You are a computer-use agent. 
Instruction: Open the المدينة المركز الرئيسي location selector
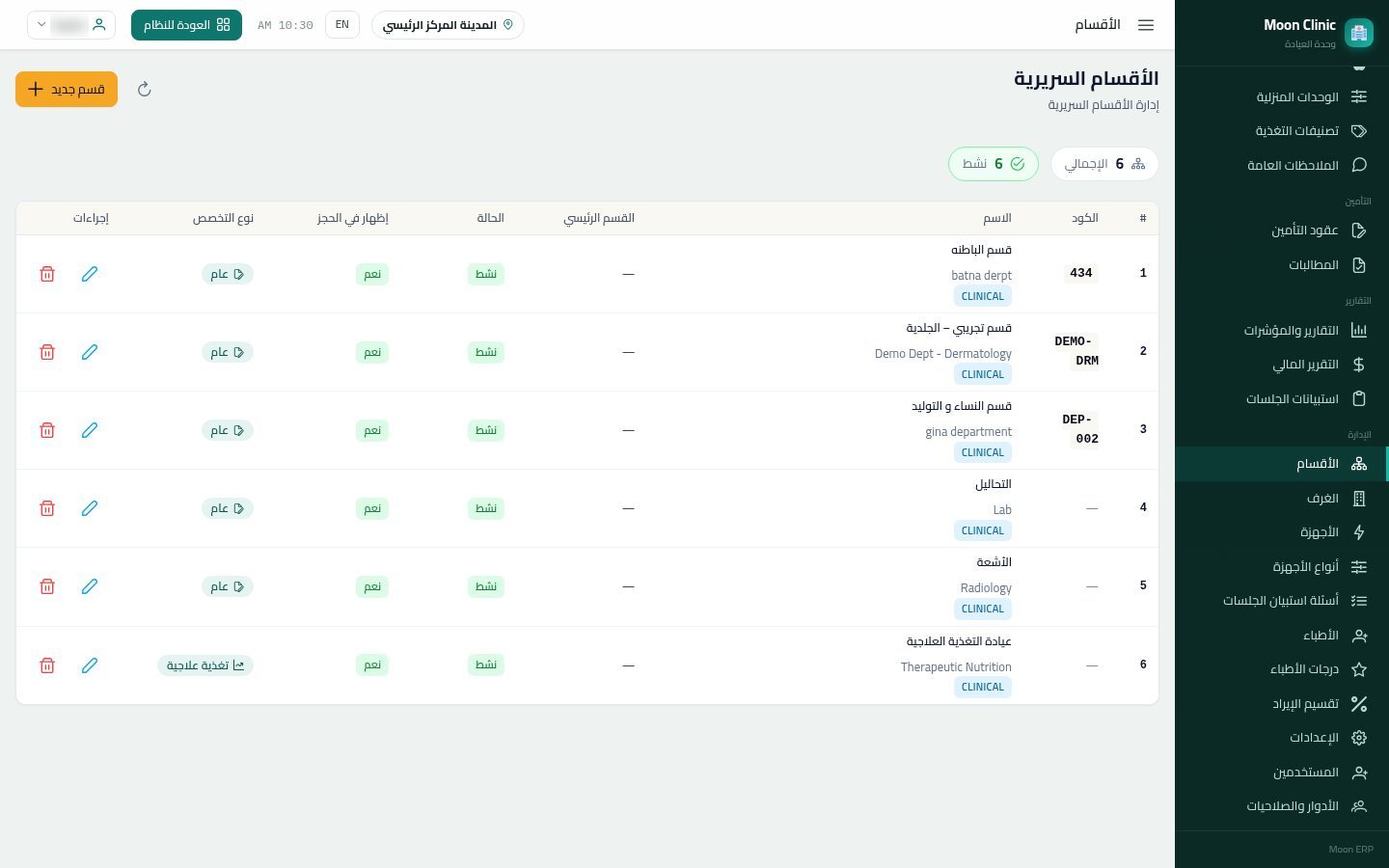448,25
